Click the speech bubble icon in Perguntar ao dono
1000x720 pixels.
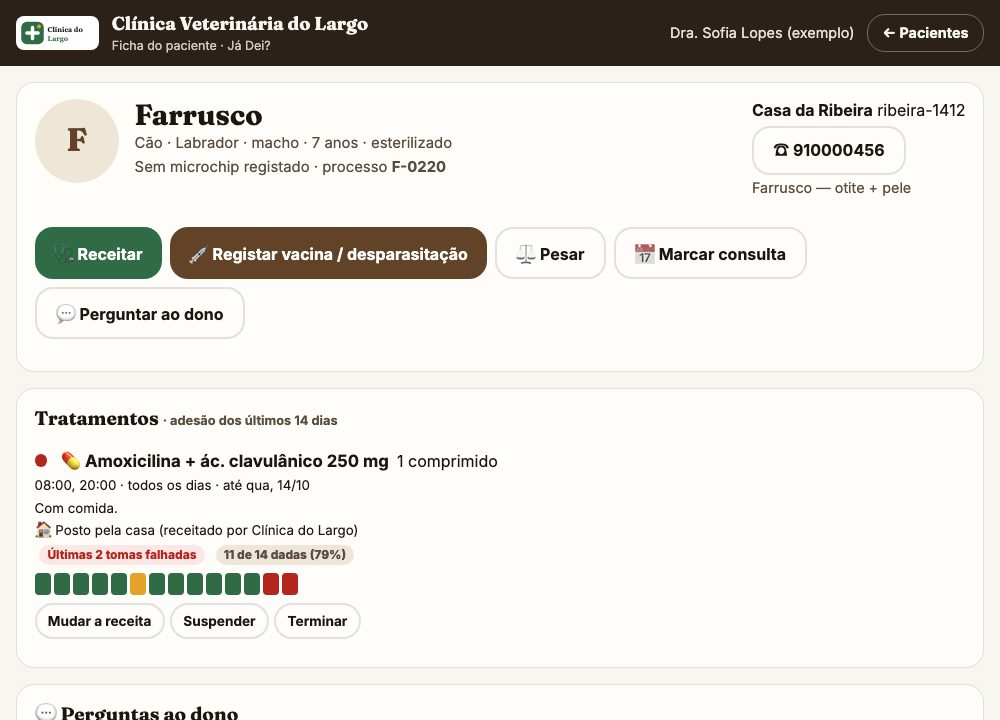(66, 314)
